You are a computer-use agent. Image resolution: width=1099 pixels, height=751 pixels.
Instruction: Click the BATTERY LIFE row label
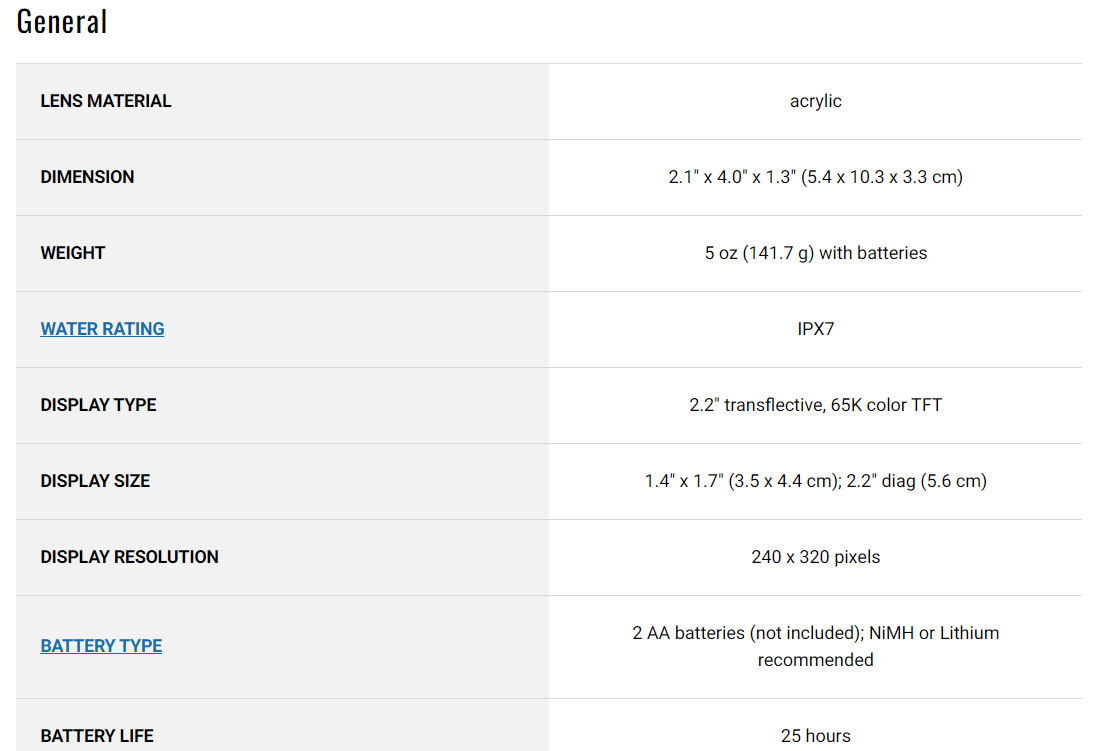[x=97, y=736]
